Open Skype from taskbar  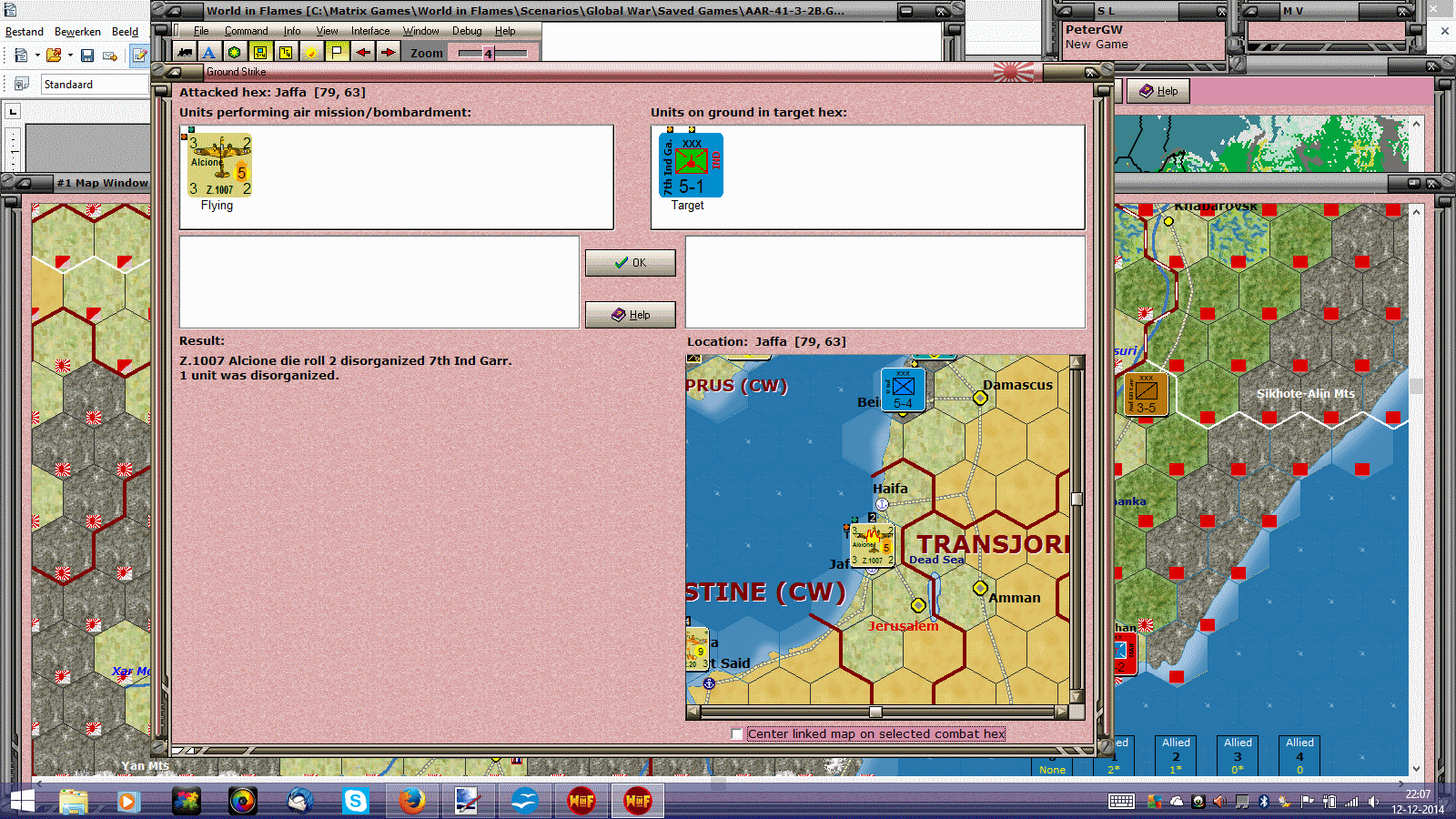(355, 801)
